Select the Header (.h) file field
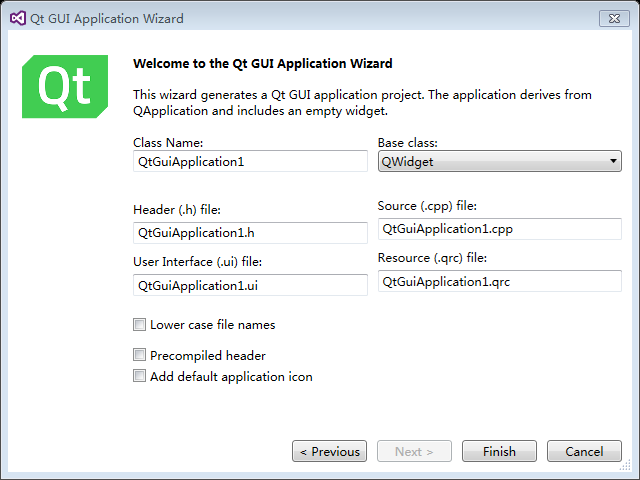The height and width of the screenshot is (480, 640). [250, 233]
